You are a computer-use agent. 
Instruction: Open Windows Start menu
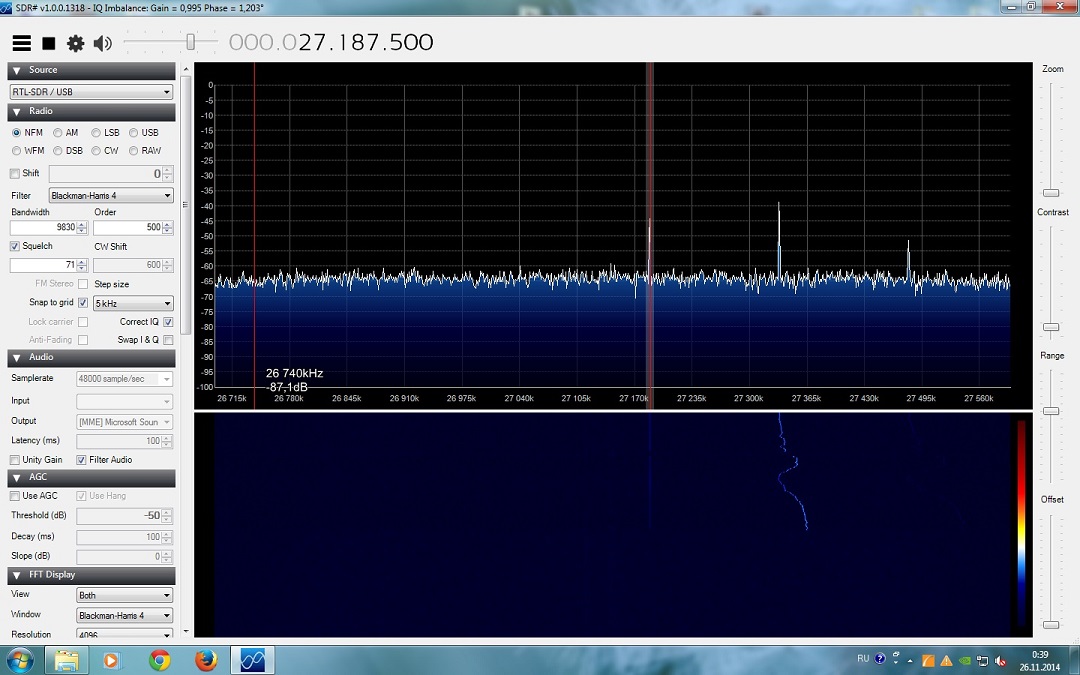pos(19,660)
